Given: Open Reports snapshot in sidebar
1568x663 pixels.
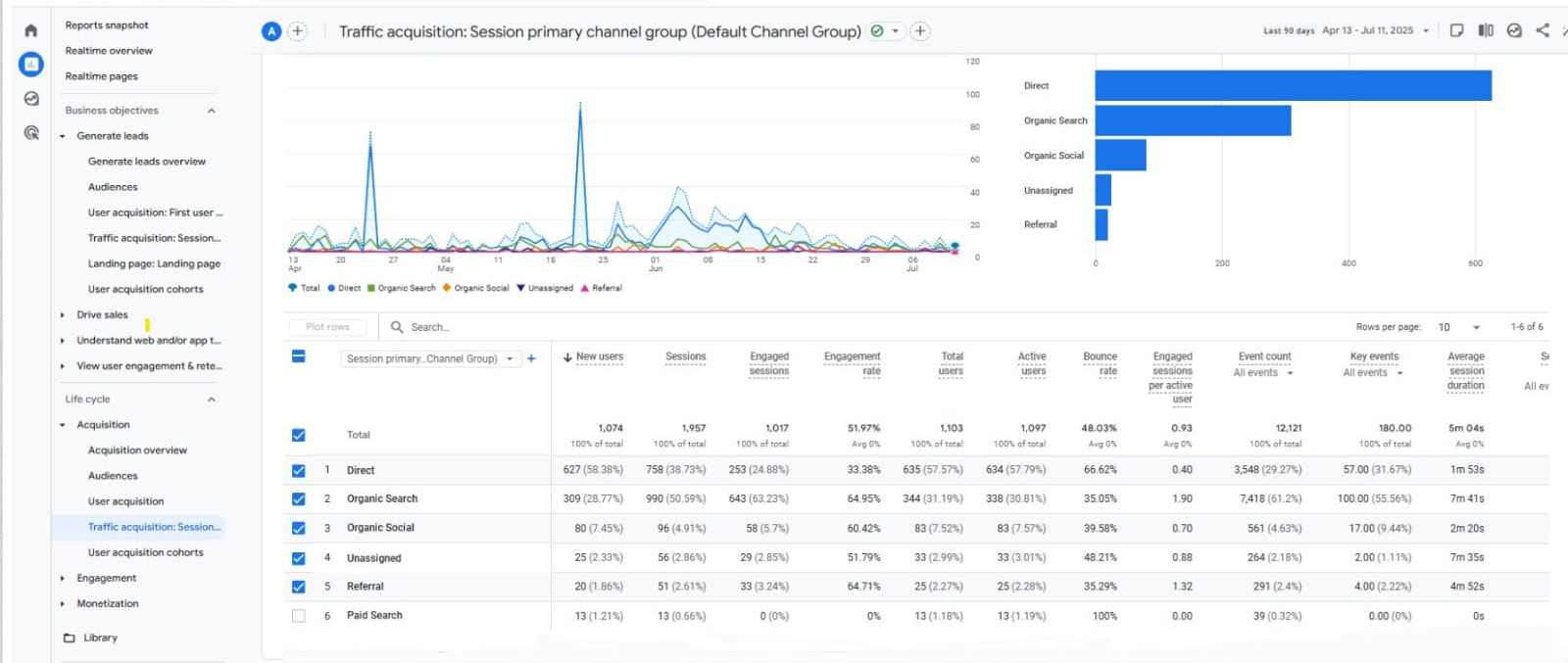Looking at the screenshot, I should [x=107, y=25].
